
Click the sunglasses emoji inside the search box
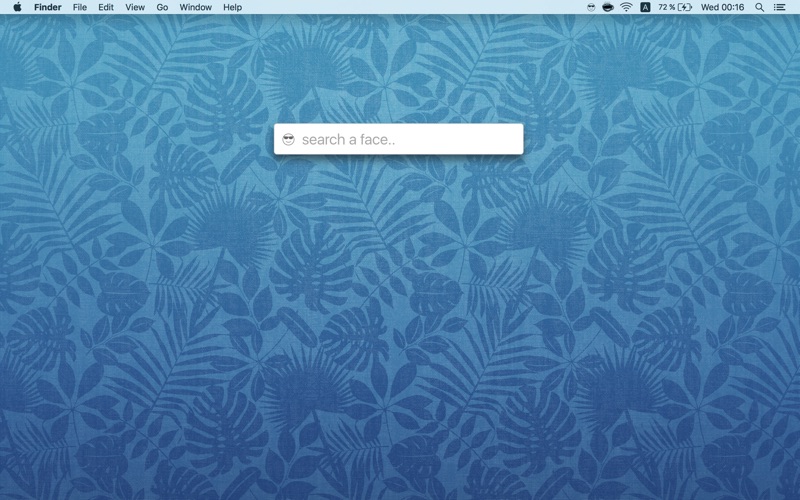[x=288, y=139]
